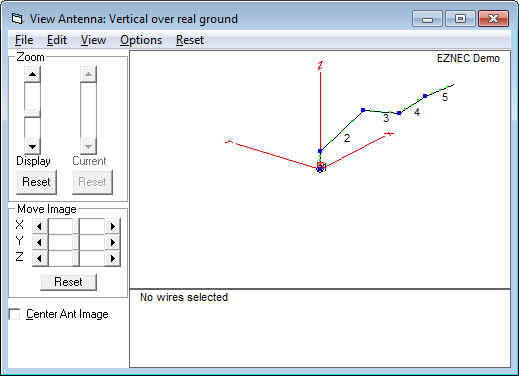Close the View Antenna window
Image resolution: width=519 pixels, height=376 pixels.
pos(493,19)
